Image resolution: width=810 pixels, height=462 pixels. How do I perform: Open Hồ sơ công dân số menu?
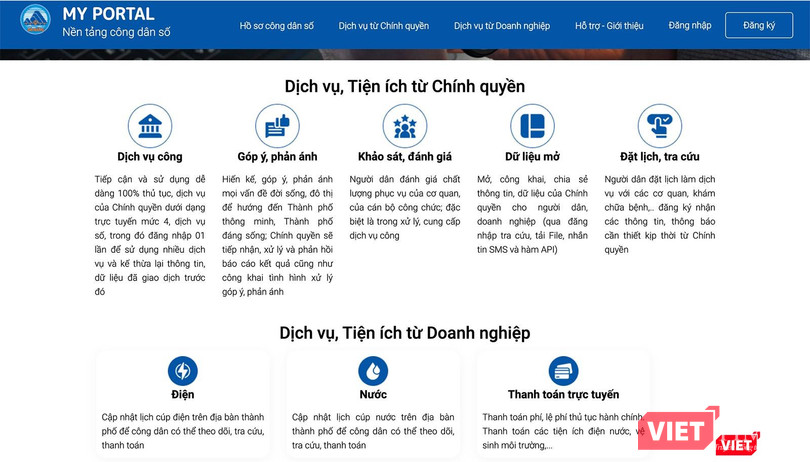point(276,25)
